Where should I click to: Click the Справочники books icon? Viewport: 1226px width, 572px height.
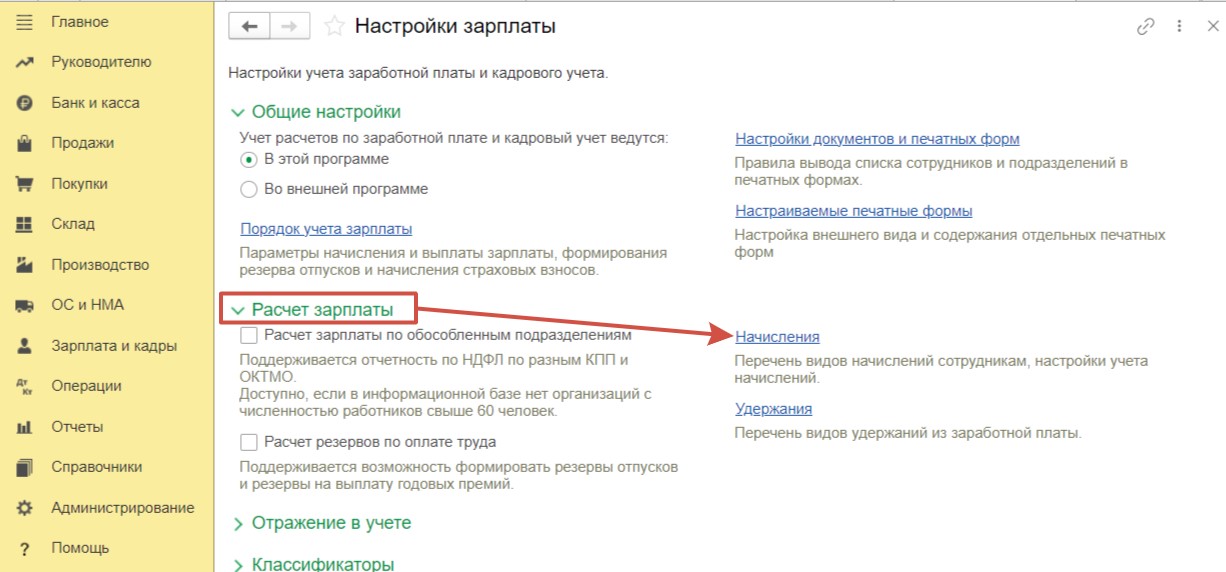(25, 467)
